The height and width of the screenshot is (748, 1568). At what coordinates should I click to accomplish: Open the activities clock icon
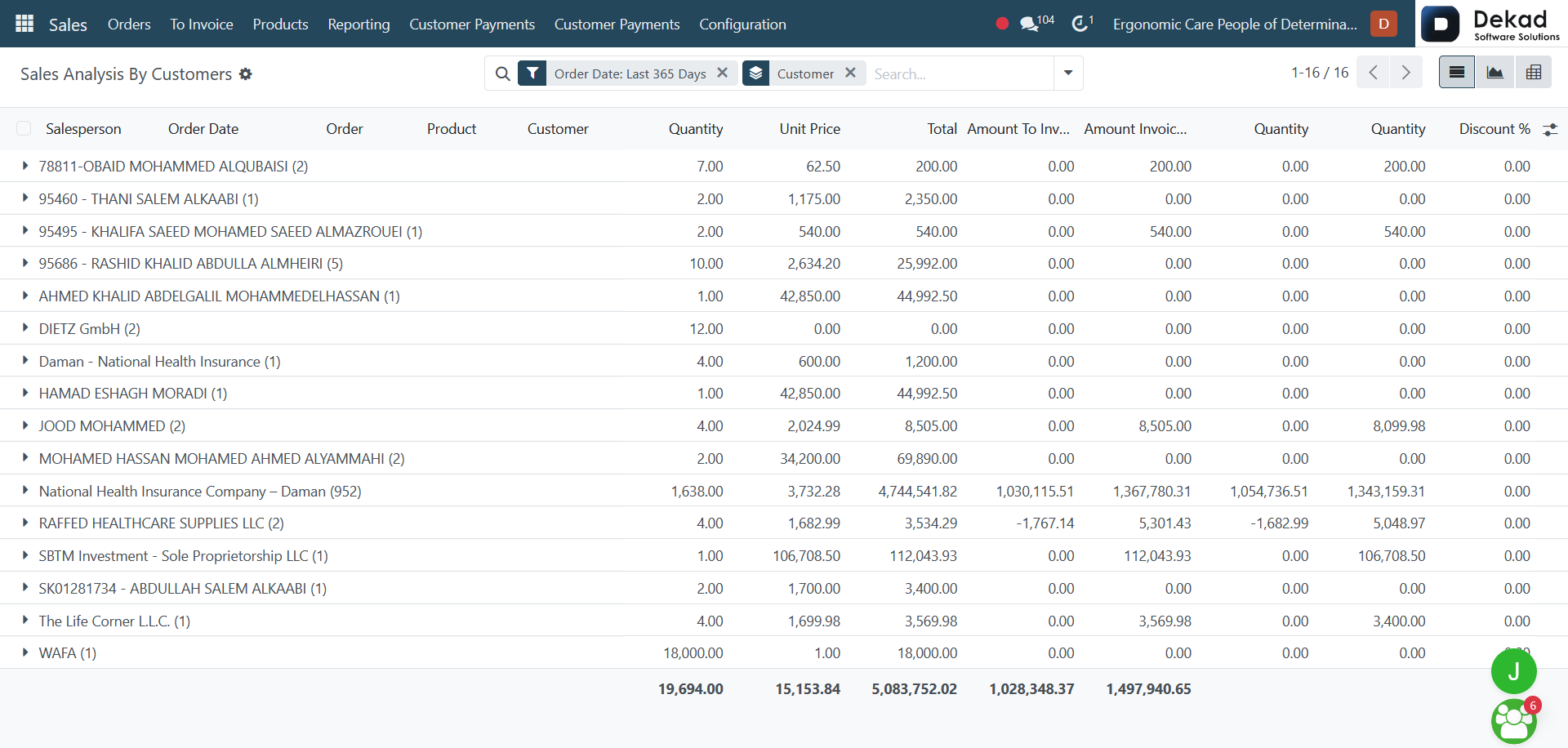(x=1082, y=24)
